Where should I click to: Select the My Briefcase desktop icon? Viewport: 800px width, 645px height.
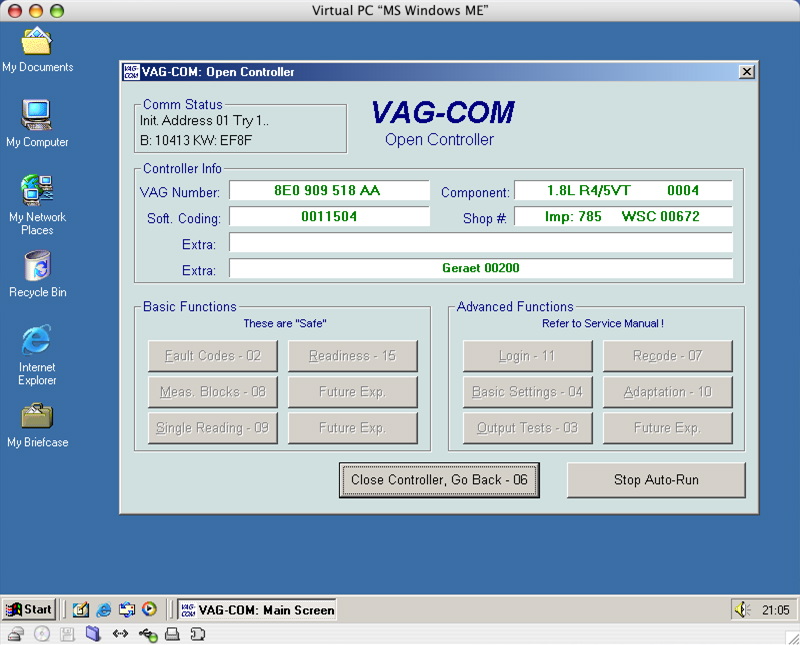tap(37, 426)
